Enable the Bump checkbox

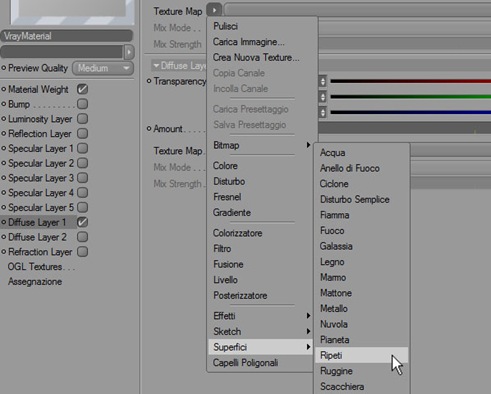[82, 104]
